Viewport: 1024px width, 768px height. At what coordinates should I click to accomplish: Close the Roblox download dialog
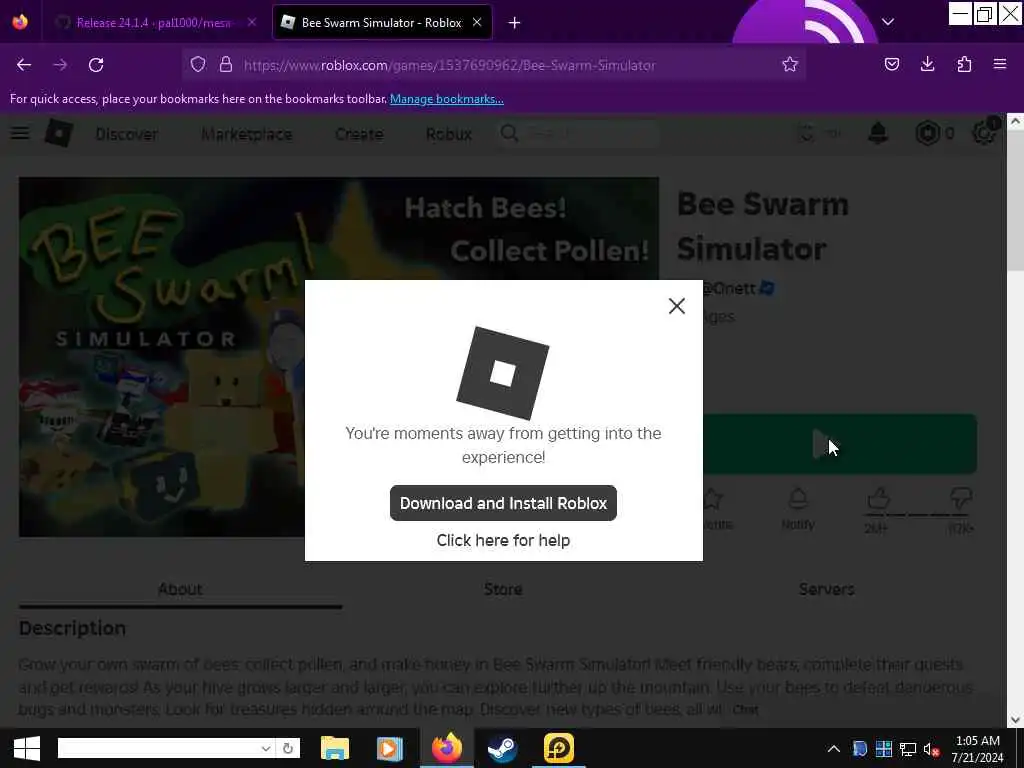point(677,306)
